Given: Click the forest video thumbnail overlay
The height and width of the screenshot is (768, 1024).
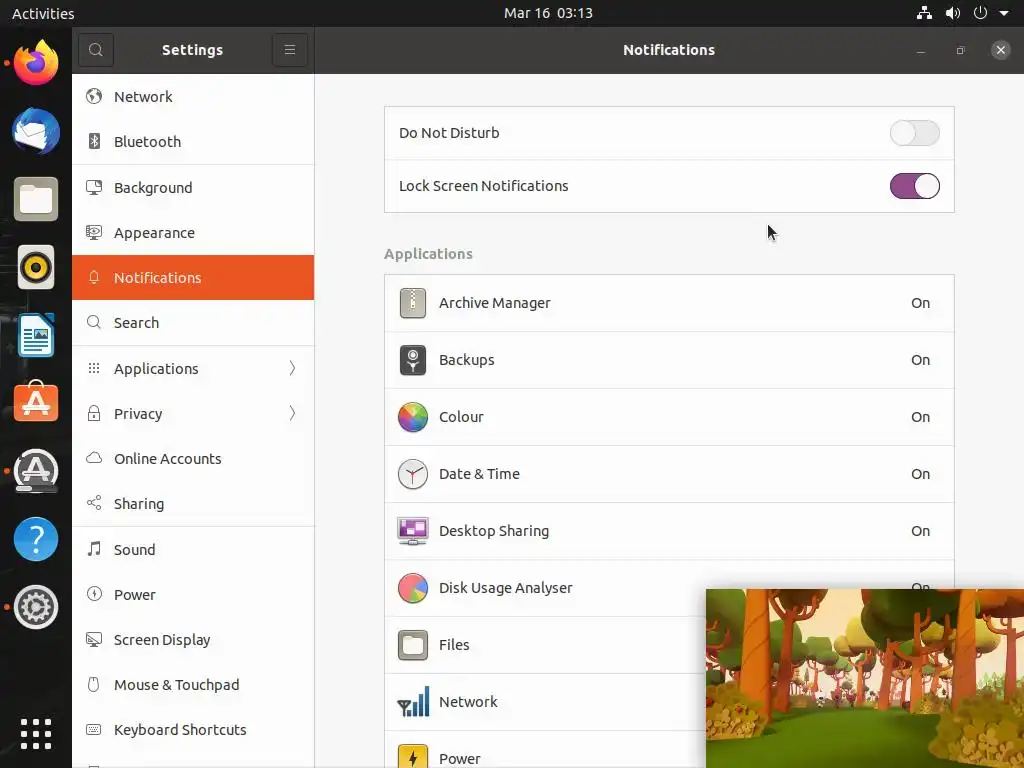Looking at the screenshot, I should click(865, 678).
